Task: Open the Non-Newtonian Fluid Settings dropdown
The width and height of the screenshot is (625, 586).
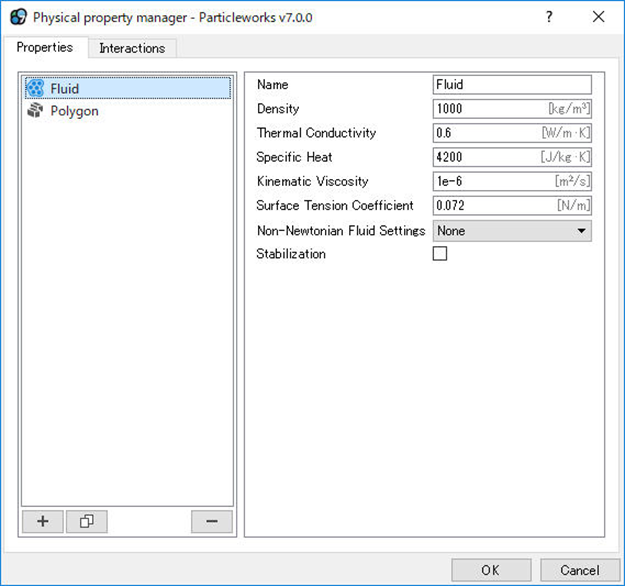Action: tap(512, 231)
